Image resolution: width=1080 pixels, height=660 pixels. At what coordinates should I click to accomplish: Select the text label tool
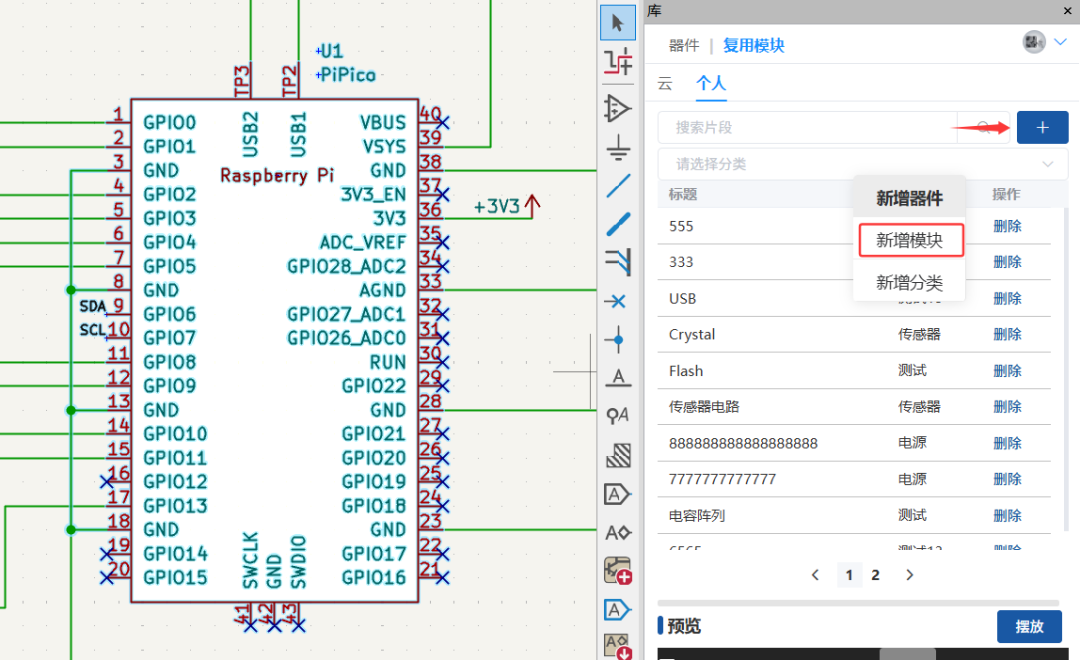[618, 377]
